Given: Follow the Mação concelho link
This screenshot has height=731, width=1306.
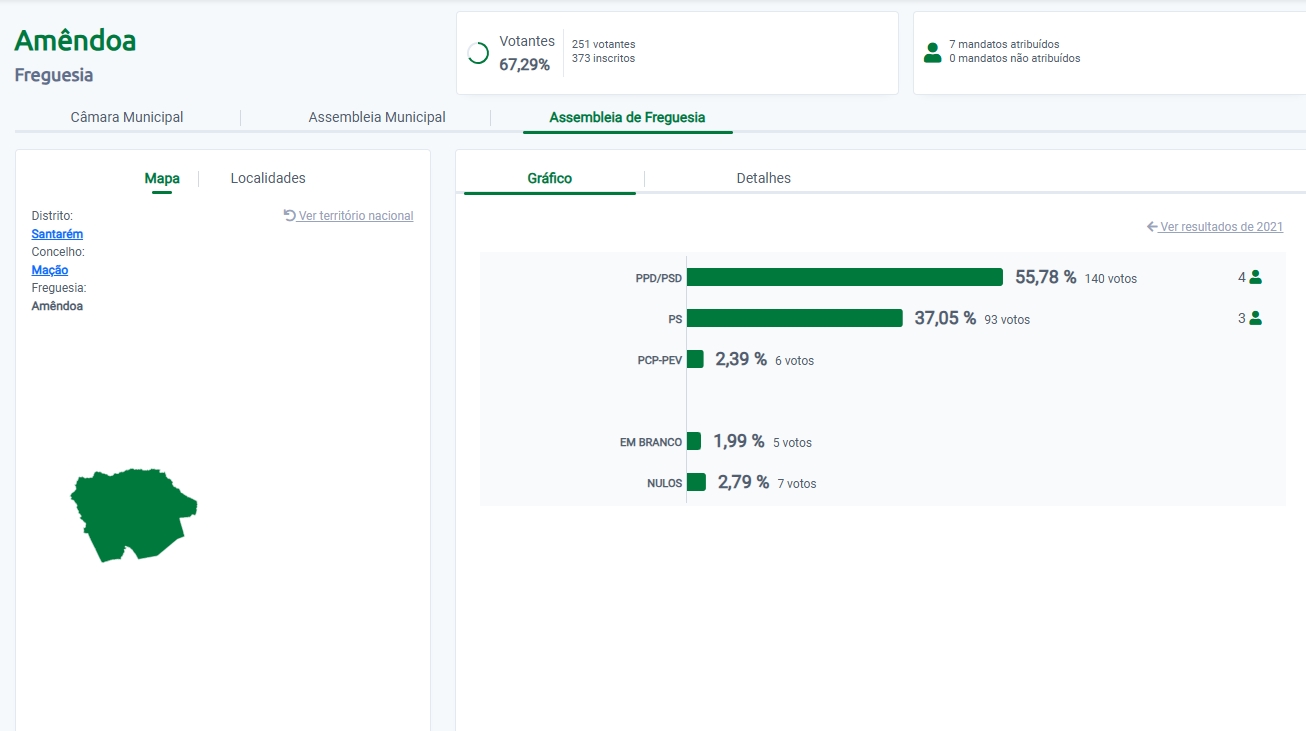Looking at the screenshot, I should point(50,270).
